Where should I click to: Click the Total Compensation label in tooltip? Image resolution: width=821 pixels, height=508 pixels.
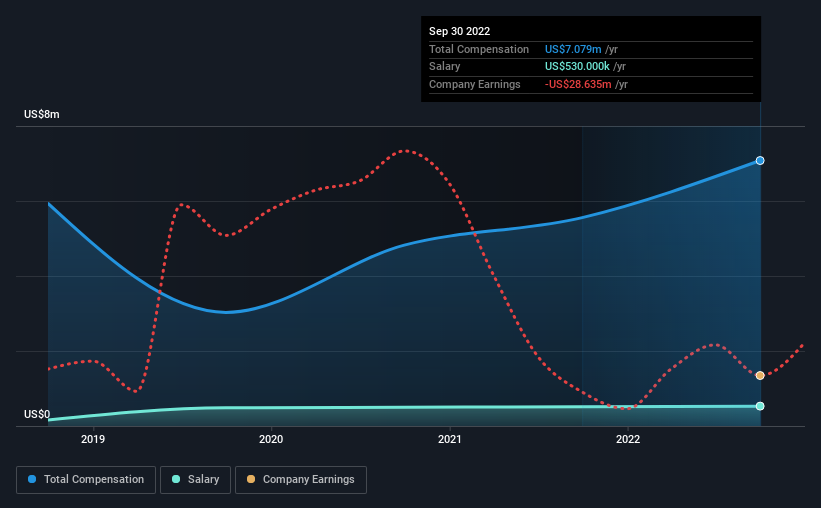(x=479, y=49)
